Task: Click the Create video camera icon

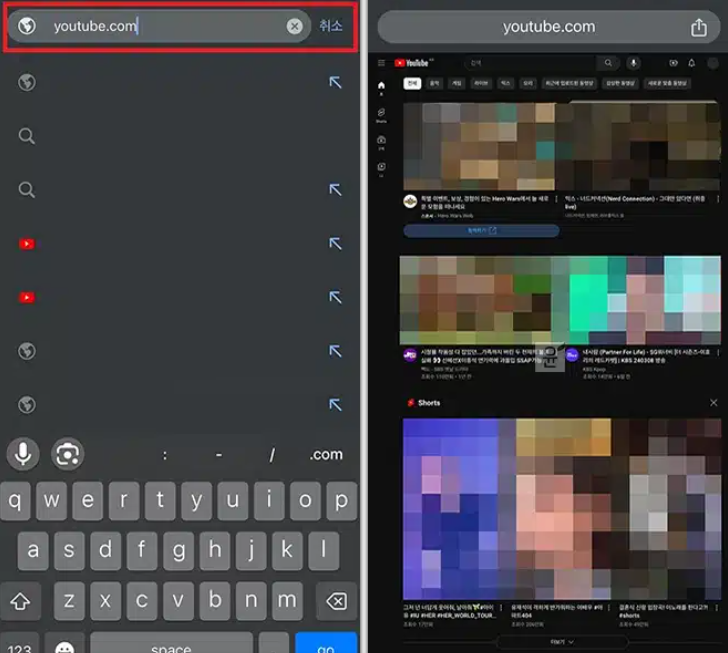Action: [673, 63]
